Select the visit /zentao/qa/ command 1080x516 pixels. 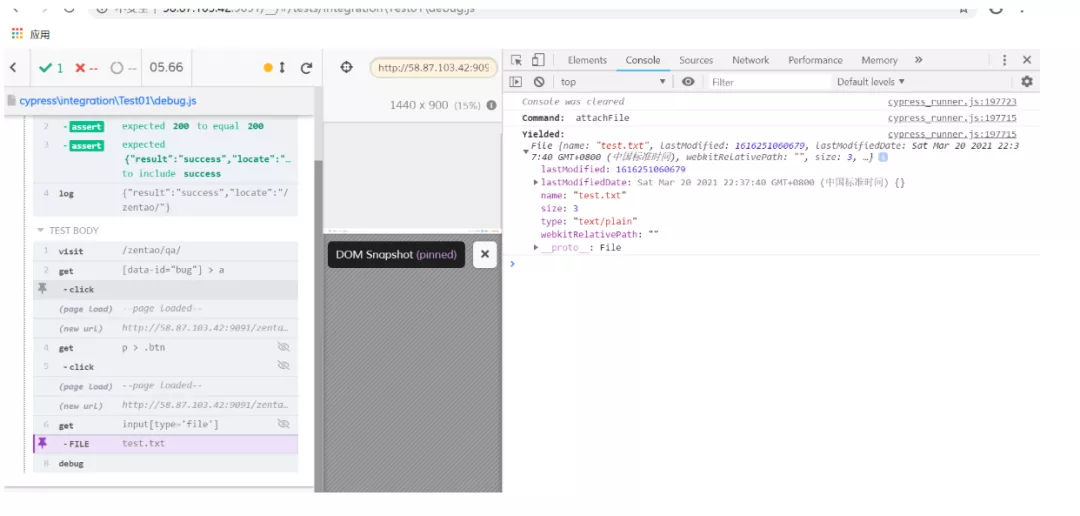(165, 251)
